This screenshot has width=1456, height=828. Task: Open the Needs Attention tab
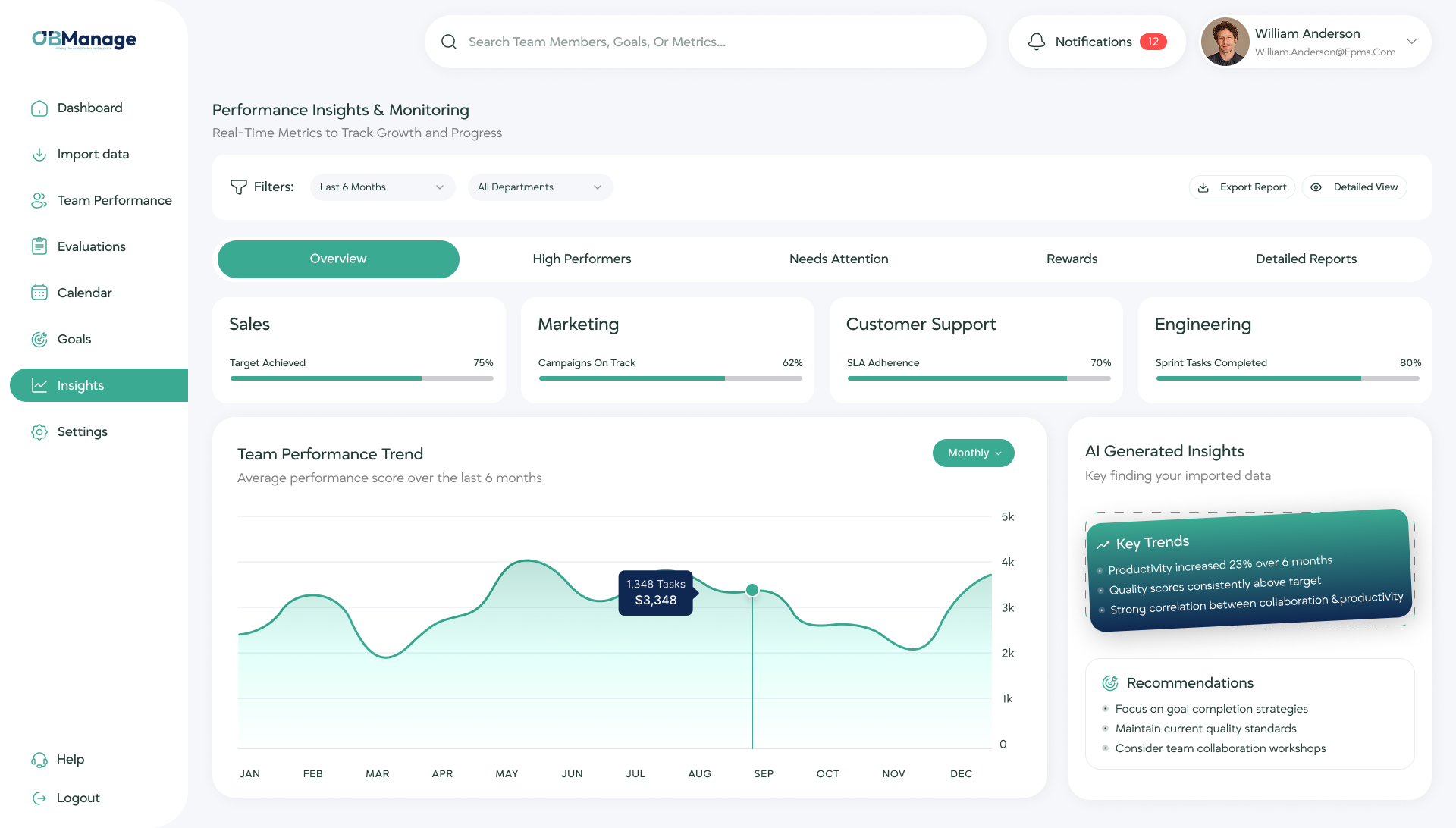(x=838, y=259)
